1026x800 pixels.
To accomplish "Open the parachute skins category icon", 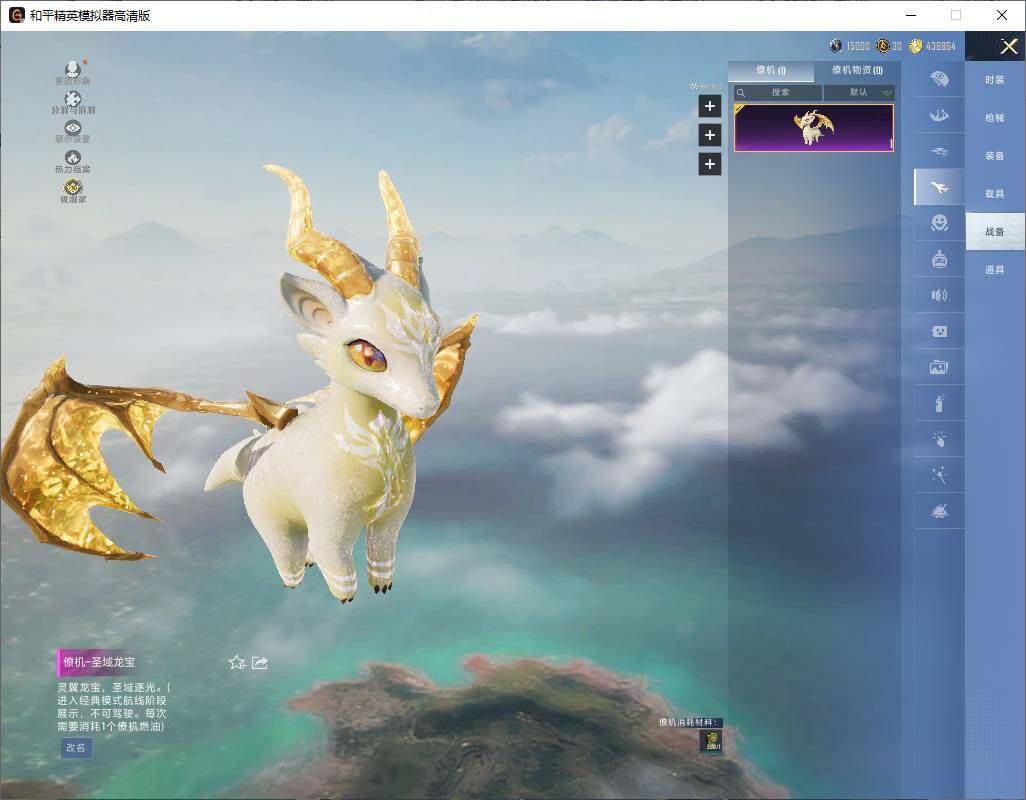I will pyautogui.click(x=939, y=79).
